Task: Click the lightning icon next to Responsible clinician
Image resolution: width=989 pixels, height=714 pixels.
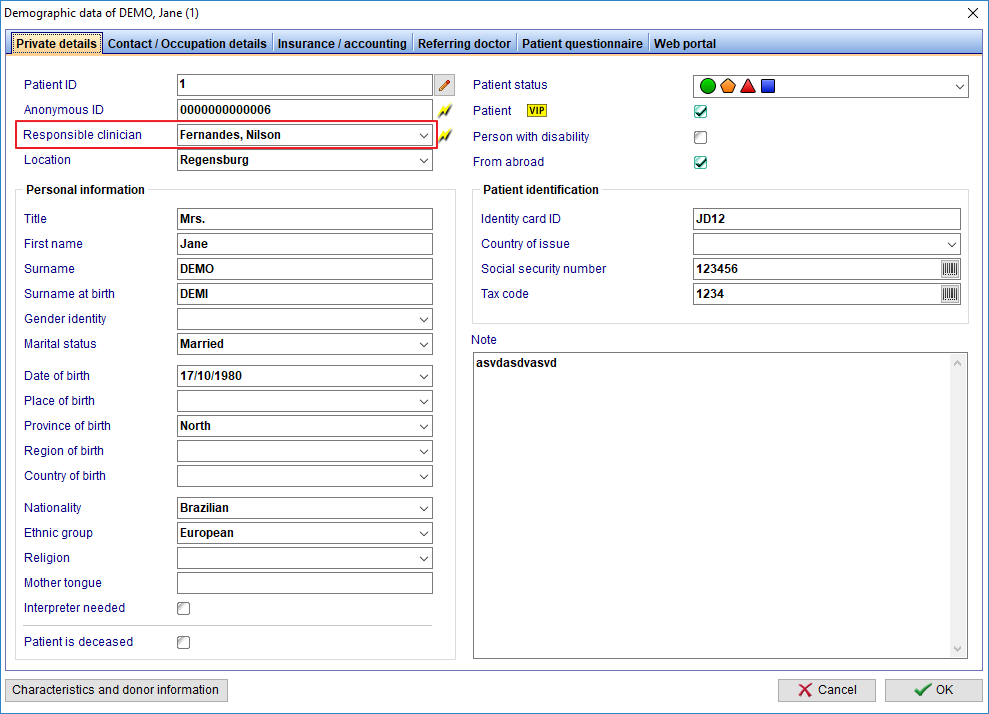Action: click(x=445, y=135)
